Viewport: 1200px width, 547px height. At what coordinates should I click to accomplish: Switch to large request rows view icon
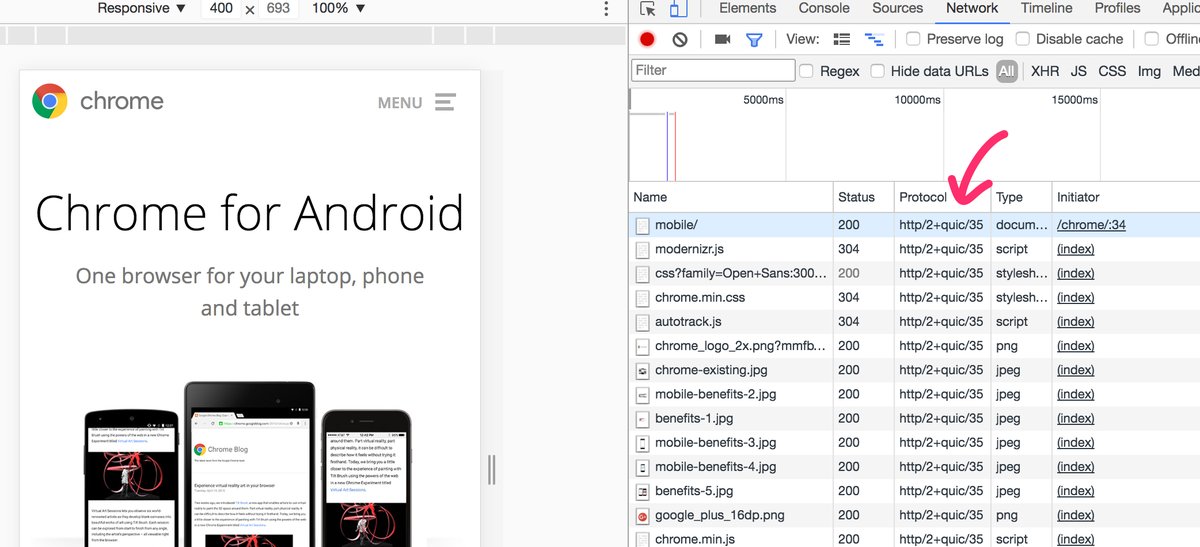[x=842, y=39]
